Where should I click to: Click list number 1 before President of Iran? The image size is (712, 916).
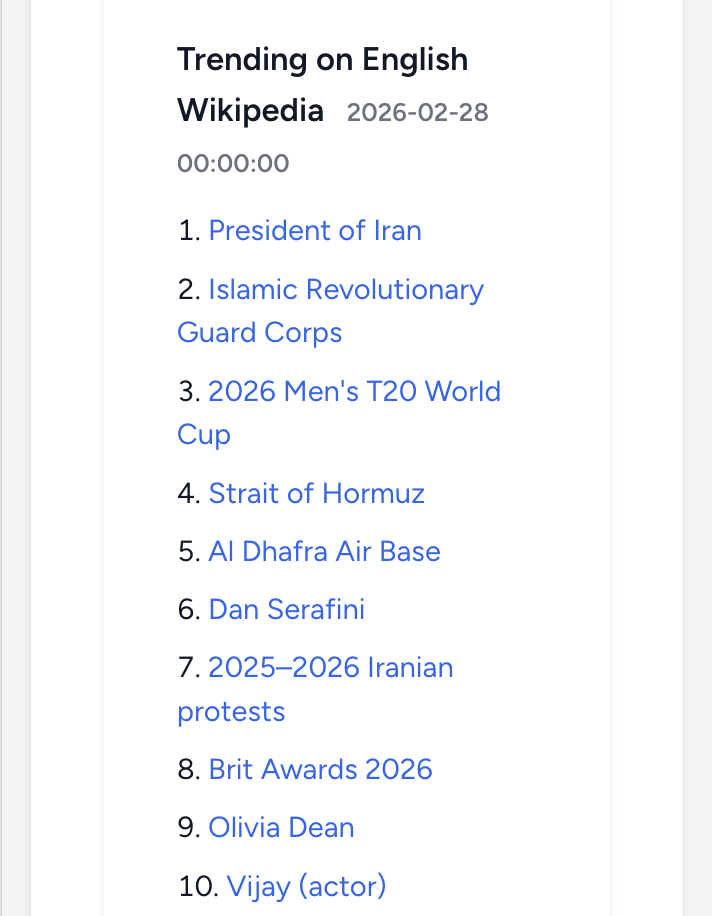[188, 231]
